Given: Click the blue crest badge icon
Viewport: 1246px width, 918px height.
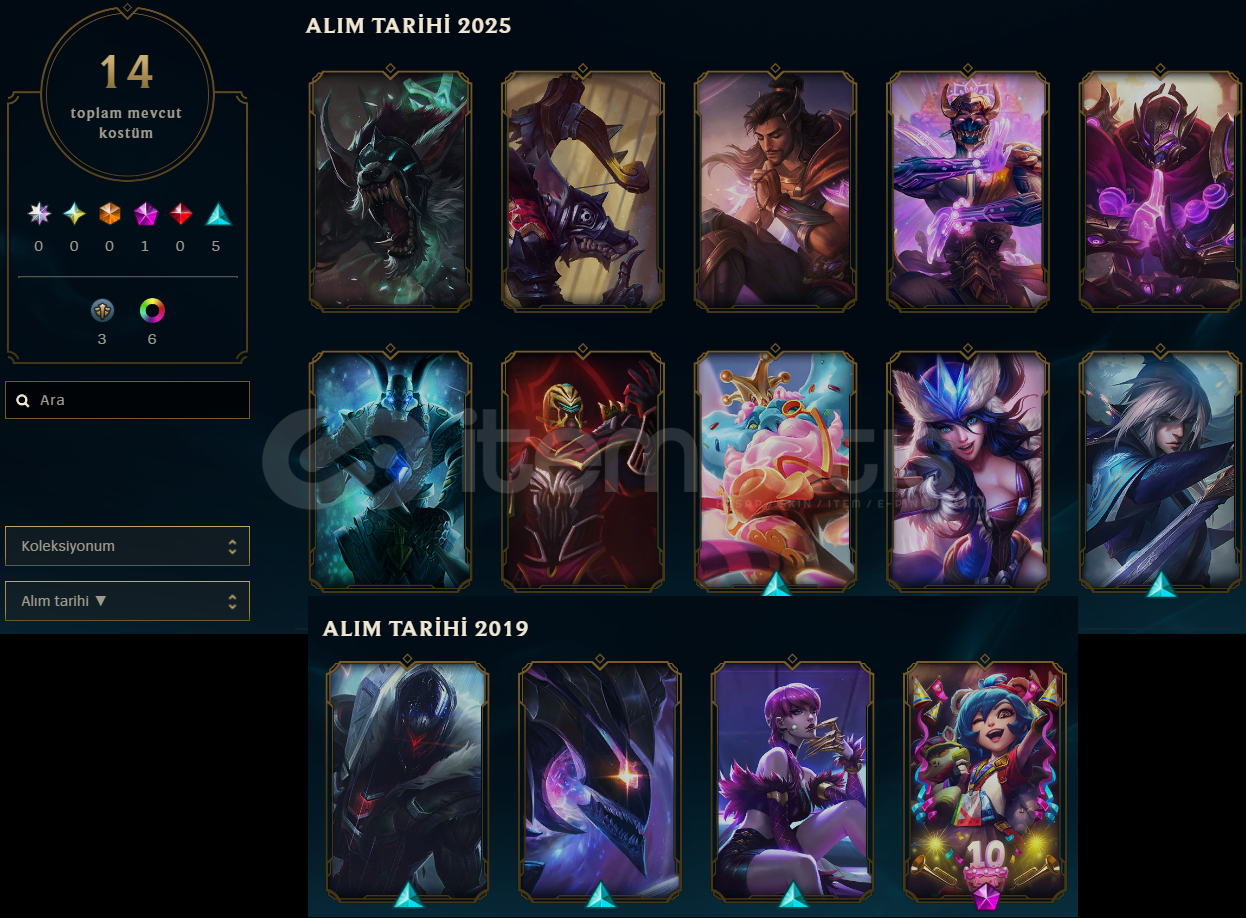Looking at the screenshot, I should 102,310.
